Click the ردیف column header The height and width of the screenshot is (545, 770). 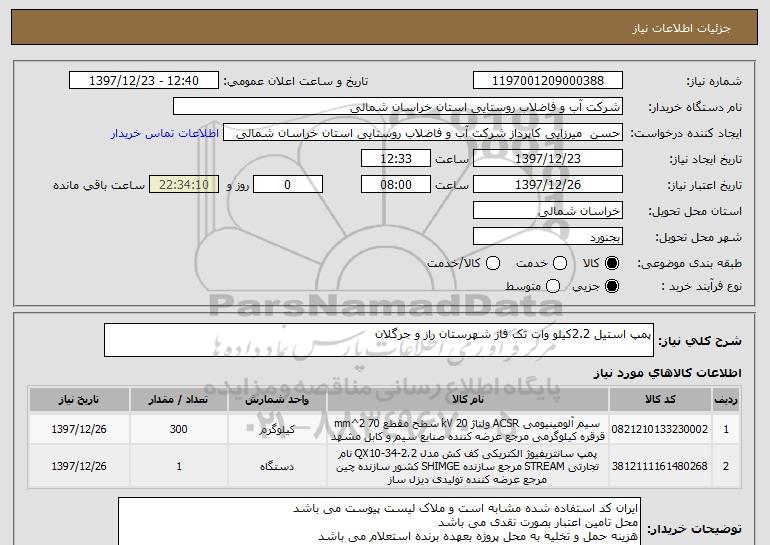[x=726, y=400]
